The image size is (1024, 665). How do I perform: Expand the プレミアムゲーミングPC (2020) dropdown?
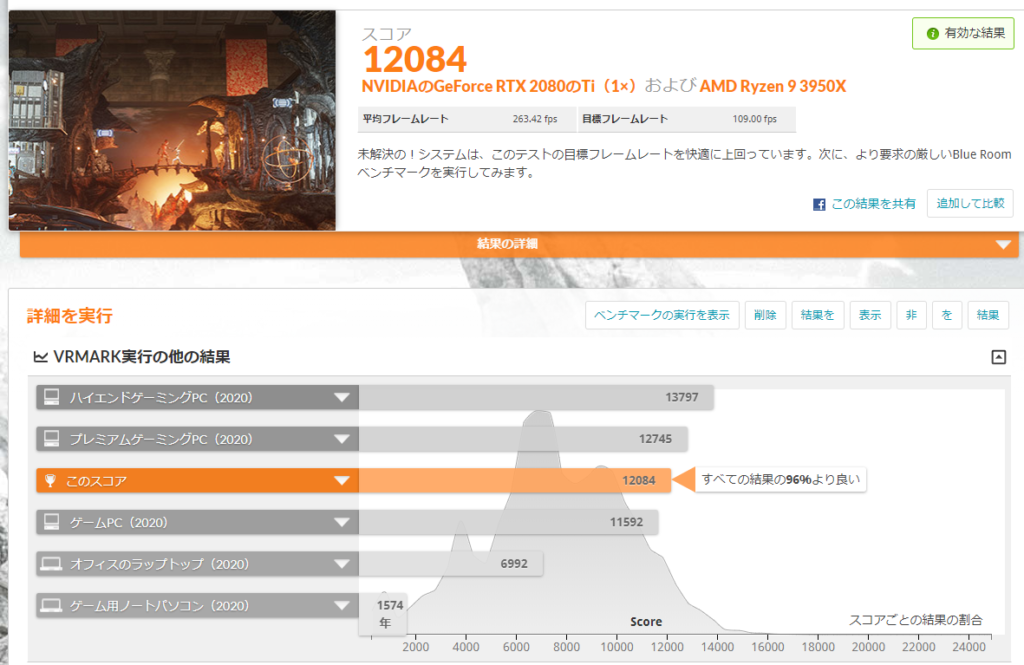point(342,439)
